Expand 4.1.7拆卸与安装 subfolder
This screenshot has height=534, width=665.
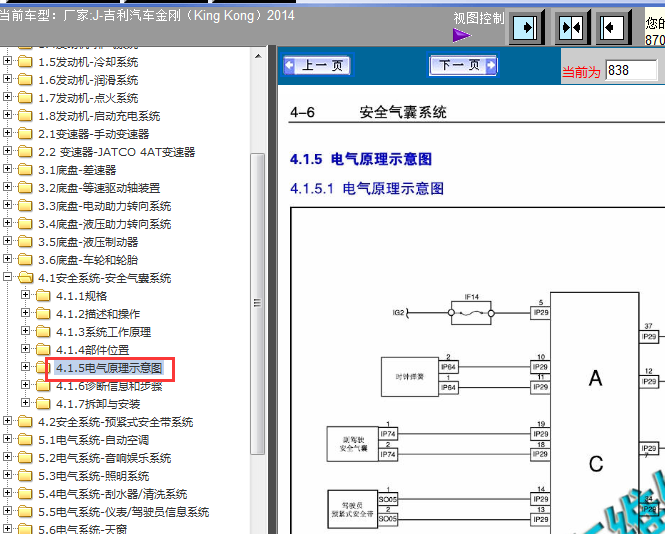coord(25,403)
